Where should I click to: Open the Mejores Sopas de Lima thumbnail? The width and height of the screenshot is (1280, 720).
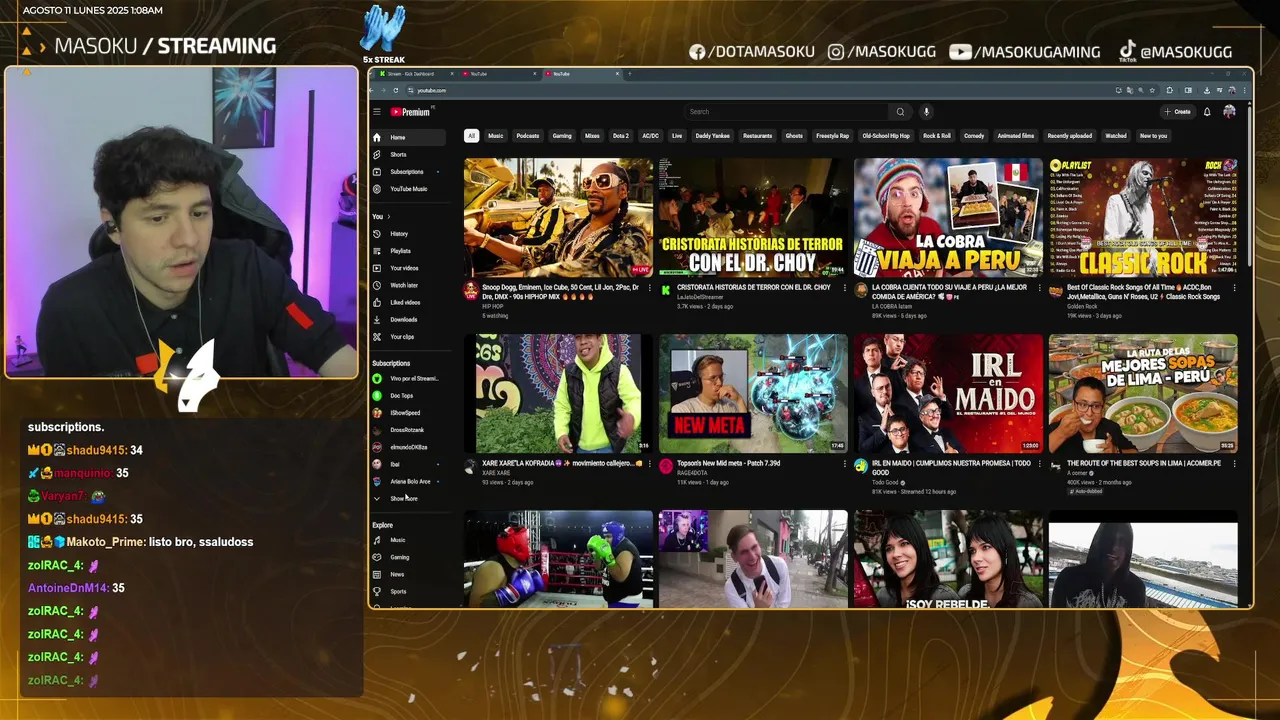(x=1143, y=393)
